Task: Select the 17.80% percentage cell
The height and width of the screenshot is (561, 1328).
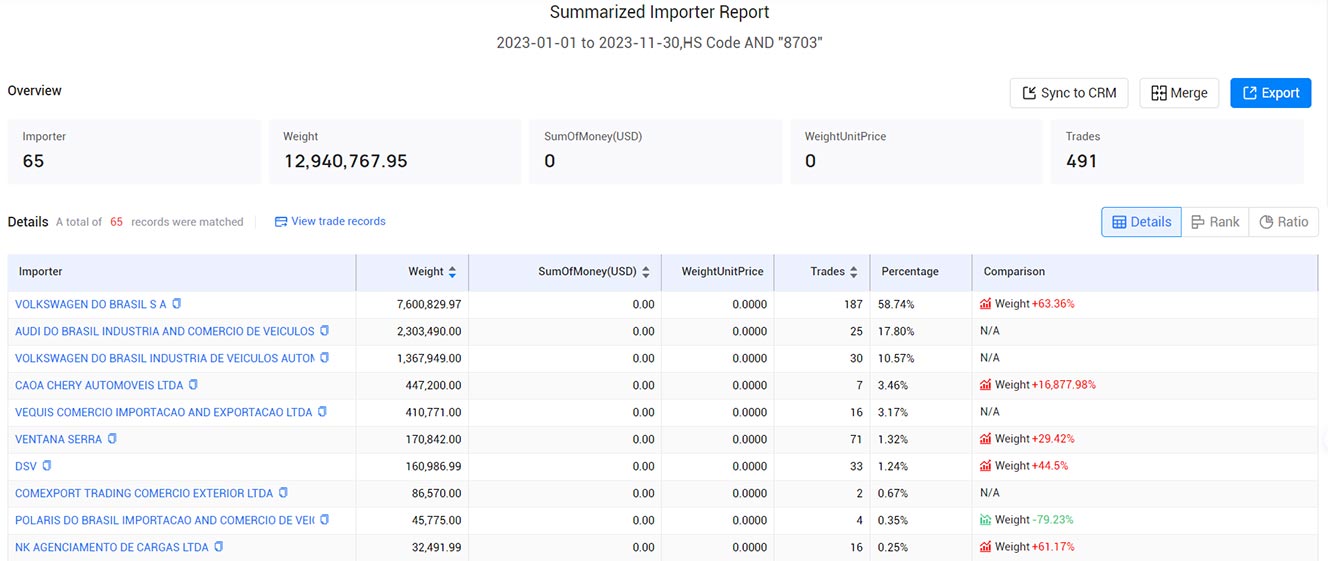Action: click(x=896, y=331)
